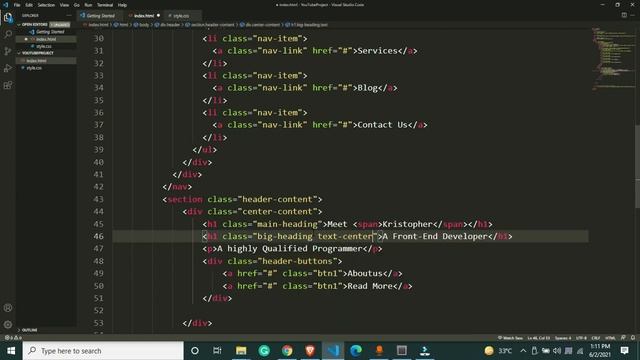Open the Explorer view in activity bar
Image resolution: width=640 pixels, height=360 pixels.
click(8, 18)
